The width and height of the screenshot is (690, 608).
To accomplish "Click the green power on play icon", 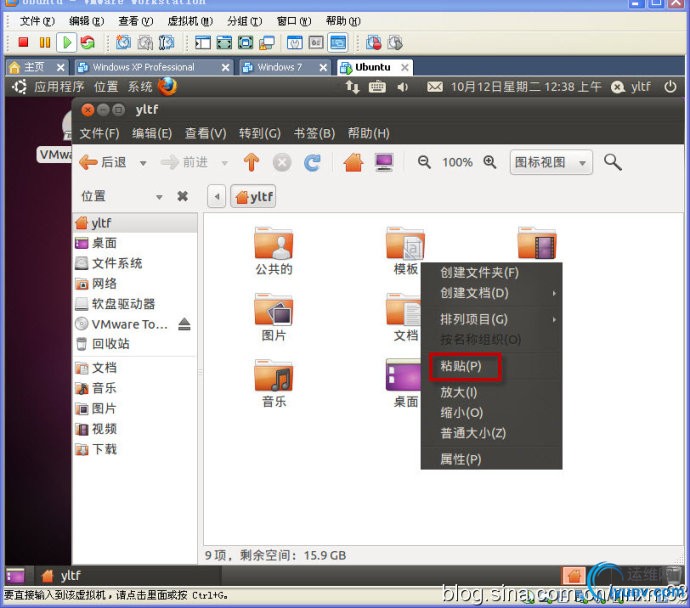I will pos(67,42).
